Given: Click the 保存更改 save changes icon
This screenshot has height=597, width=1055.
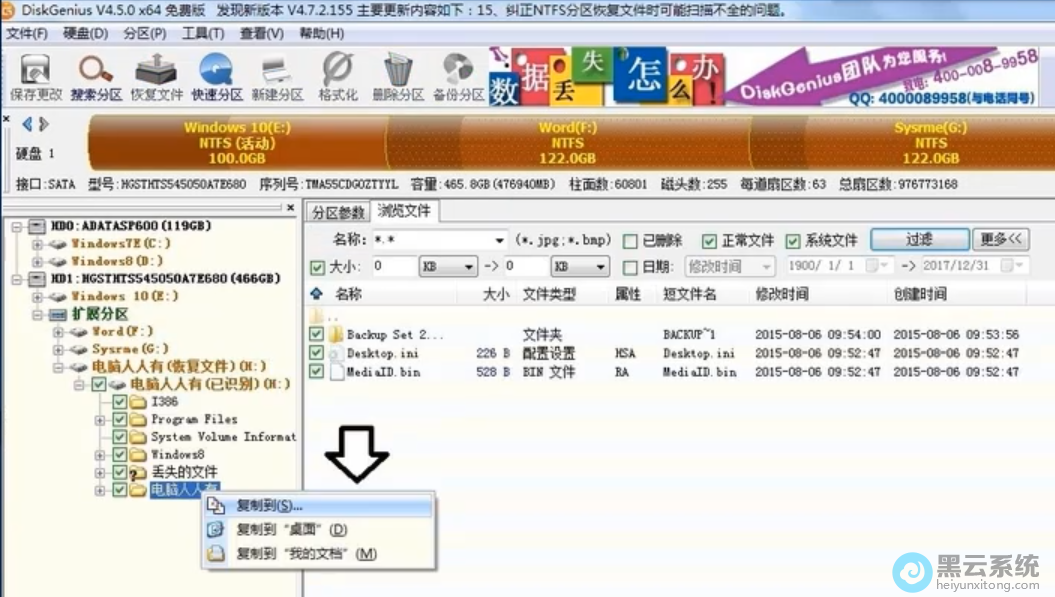Looking at the screenshot, I should [35, 77].
